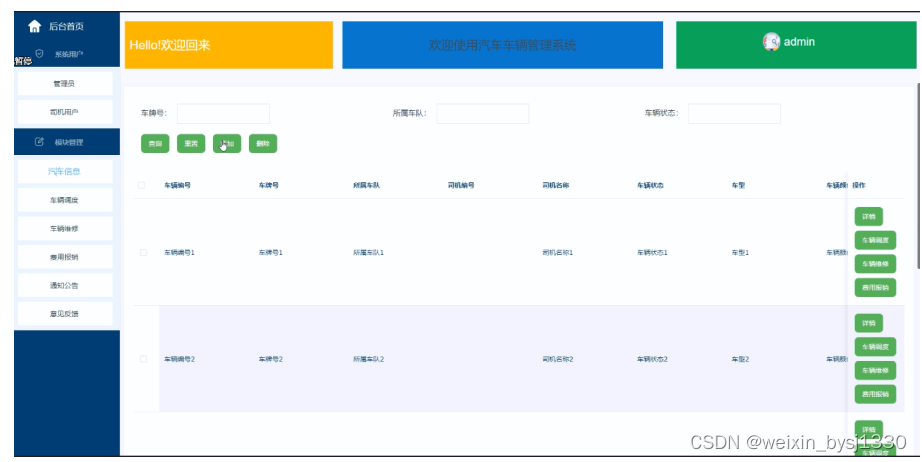Click cell 车型1

tap(740, 252)
